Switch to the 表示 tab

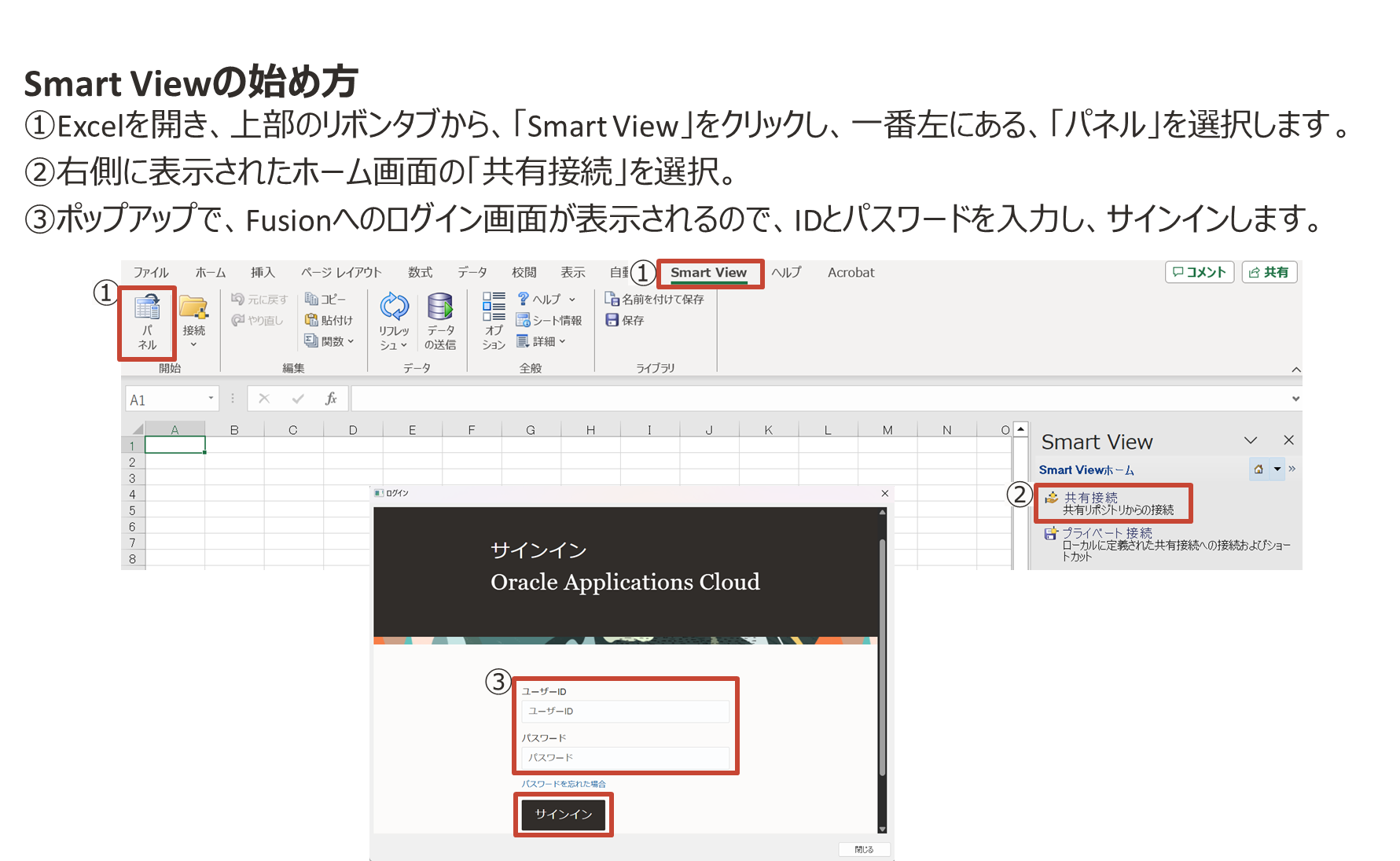(573, 272)
